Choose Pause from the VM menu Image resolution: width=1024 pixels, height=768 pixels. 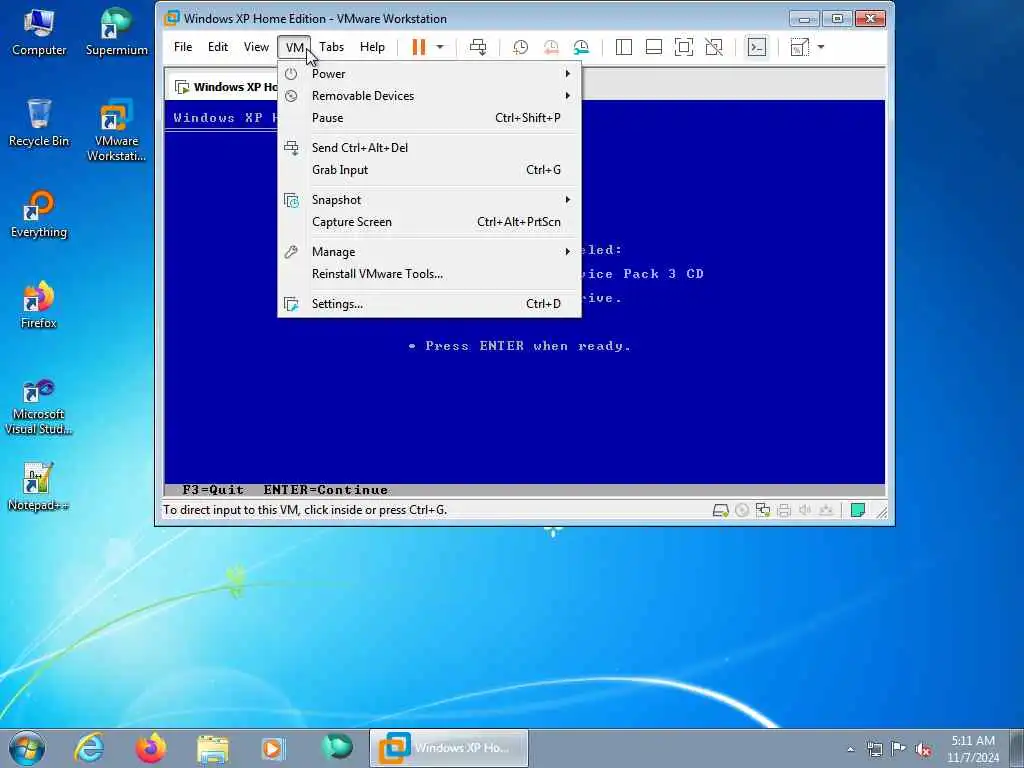[x=429, y=118]
